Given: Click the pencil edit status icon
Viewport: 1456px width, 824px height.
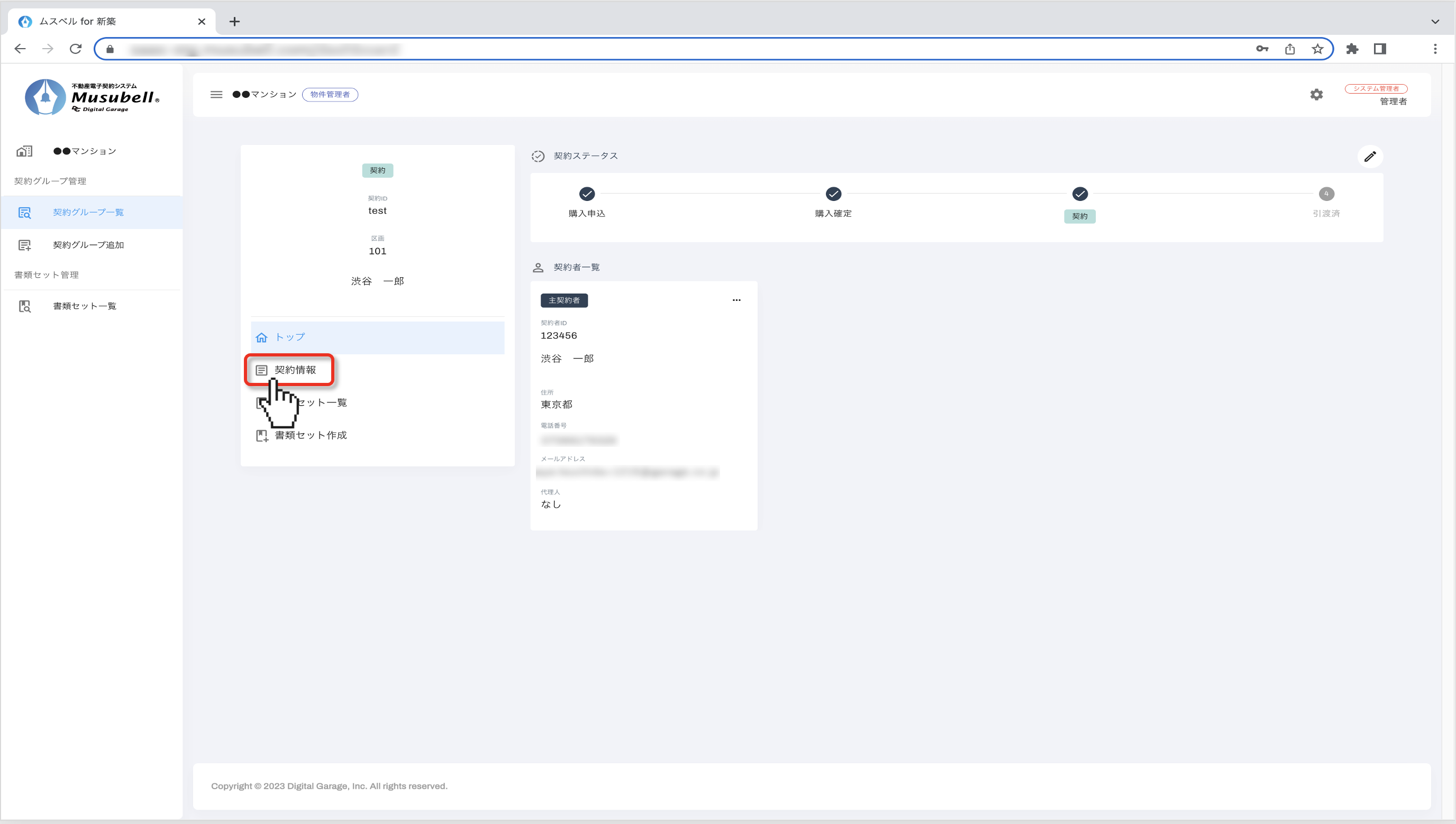Looking at the screenshot, I should pos(1369,157).
